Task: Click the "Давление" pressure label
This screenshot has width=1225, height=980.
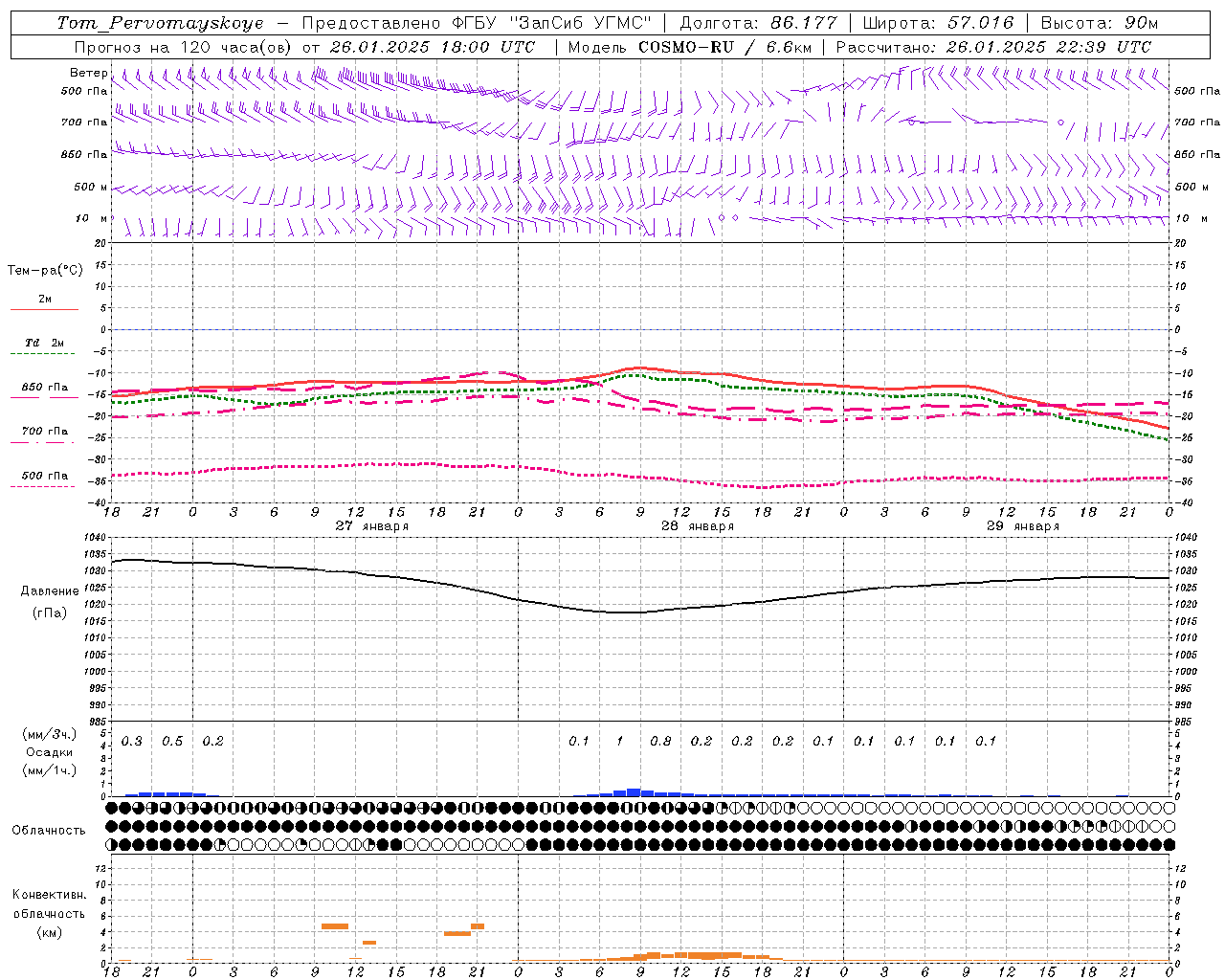Action: pyautogui.click(x=50, y=591)
